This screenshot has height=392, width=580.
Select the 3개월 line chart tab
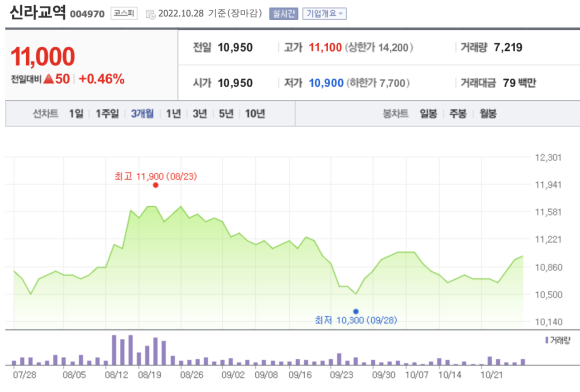point(142,114)
